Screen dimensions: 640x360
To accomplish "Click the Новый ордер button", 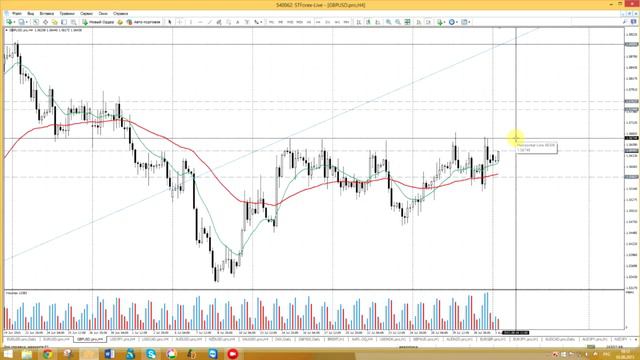I will click(98, 22).
